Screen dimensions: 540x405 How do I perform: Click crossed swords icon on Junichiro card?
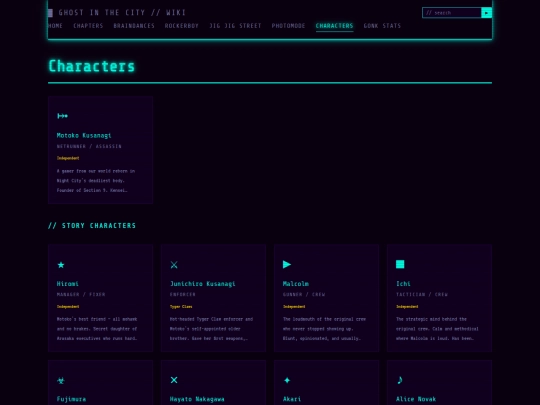174,264
